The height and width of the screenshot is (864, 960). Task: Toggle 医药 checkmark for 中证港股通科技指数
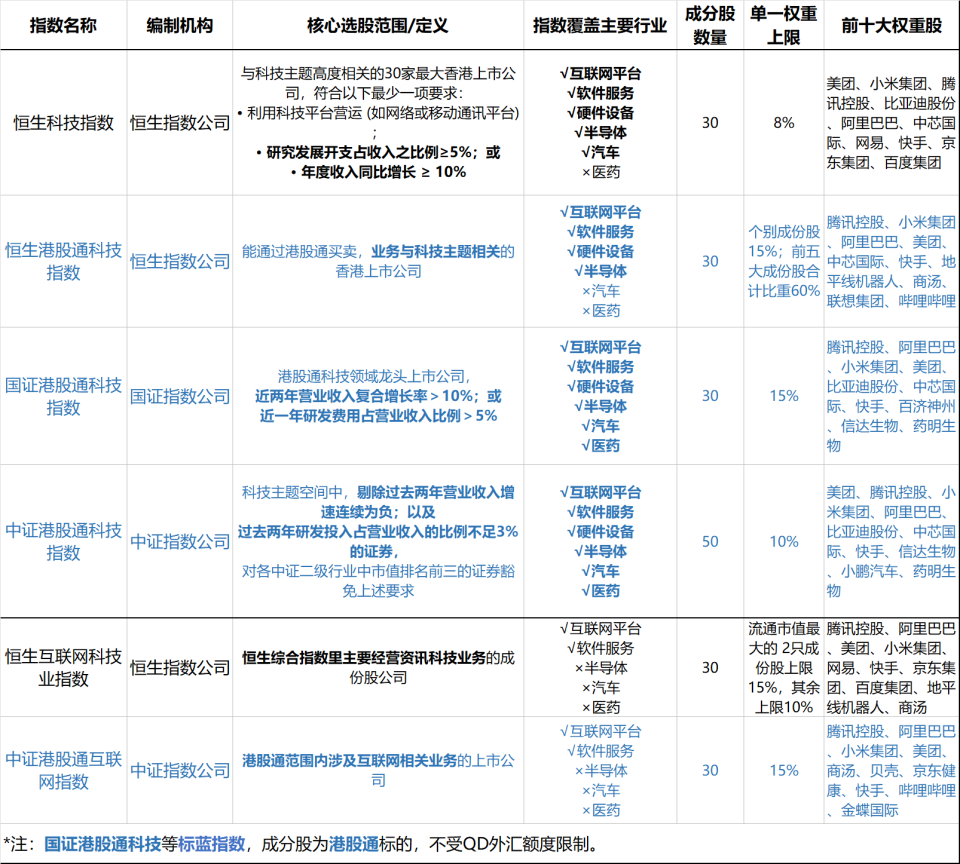[601, 591]
